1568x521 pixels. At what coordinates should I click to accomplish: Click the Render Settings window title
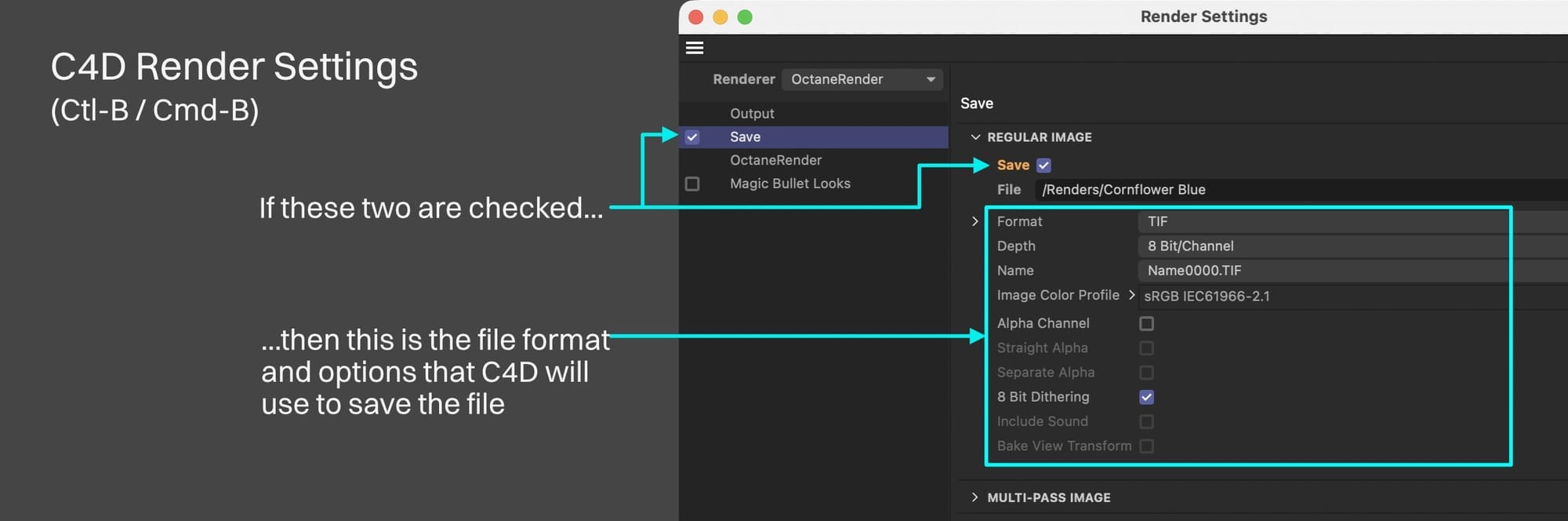pos(1203,16)
